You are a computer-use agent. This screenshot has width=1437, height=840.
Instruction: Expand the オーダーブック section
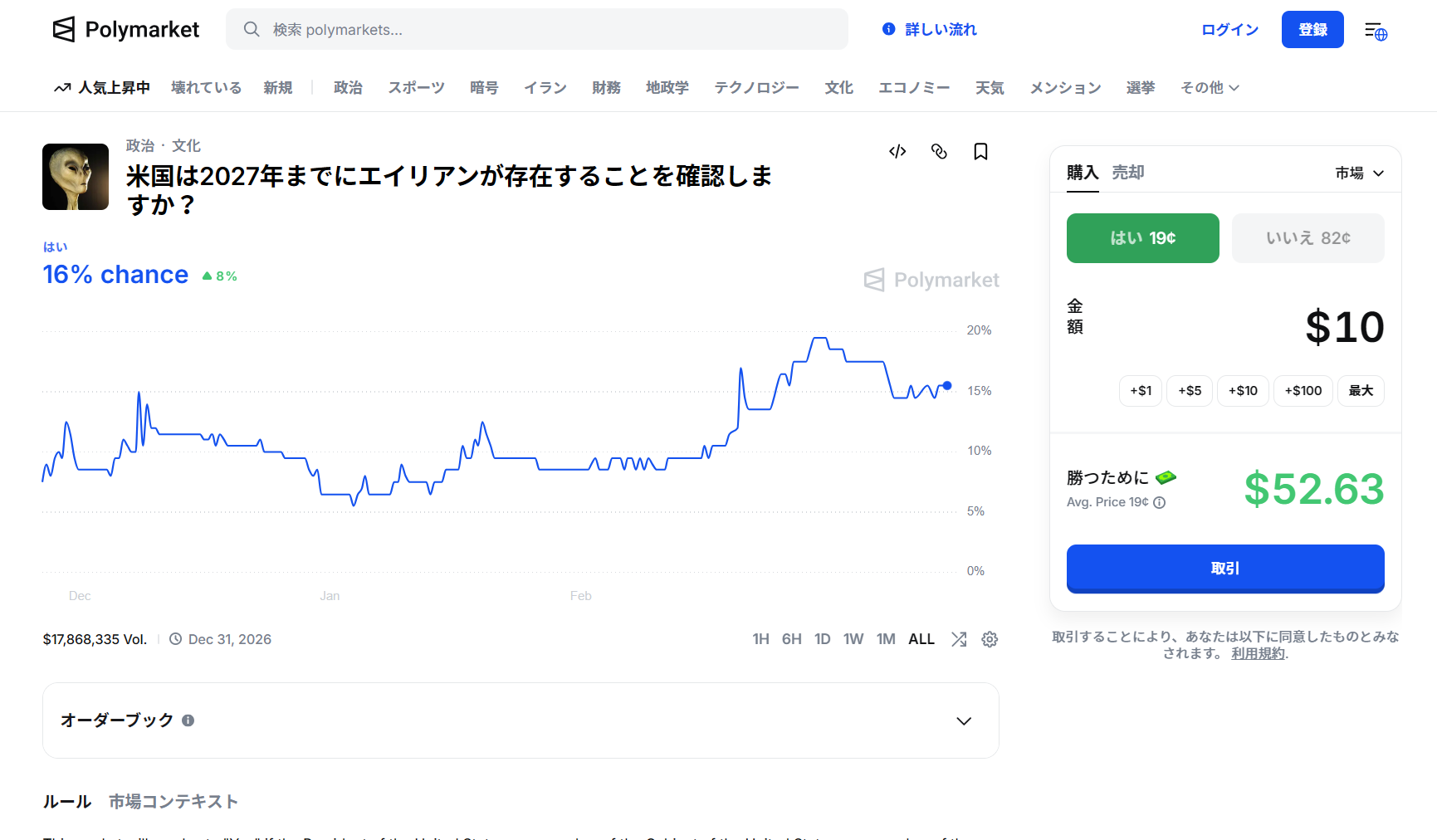(963, 720)
